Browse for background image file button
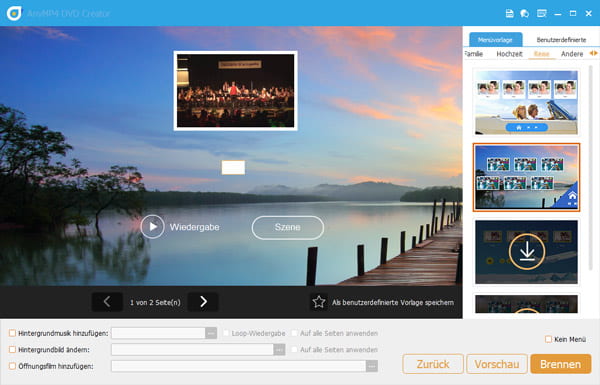Image resolution: width=600 pixels, height=385 pixels. (x=279, y=349)
